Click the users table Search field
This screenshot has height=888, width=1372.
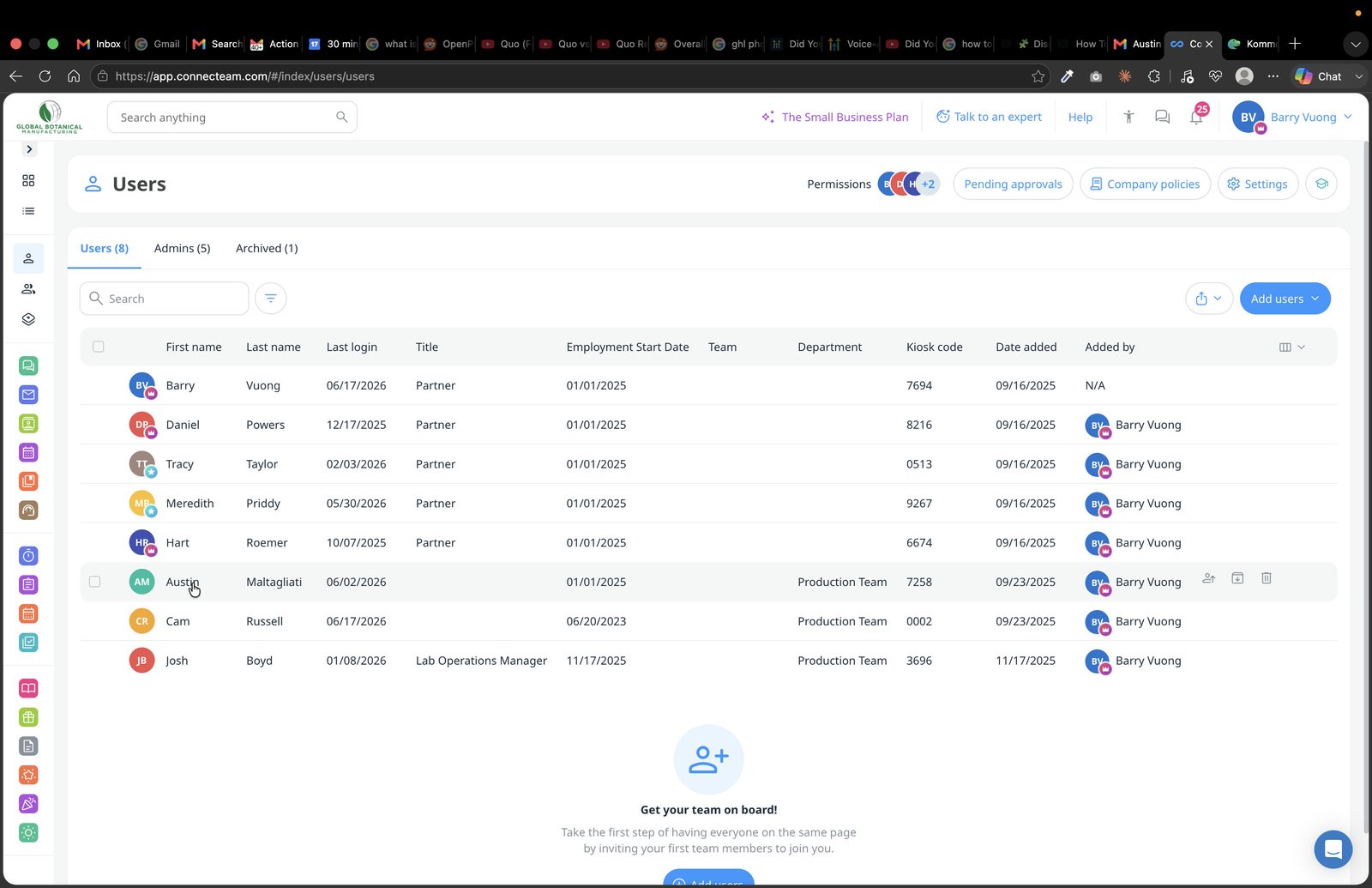[x=165, y=299]
